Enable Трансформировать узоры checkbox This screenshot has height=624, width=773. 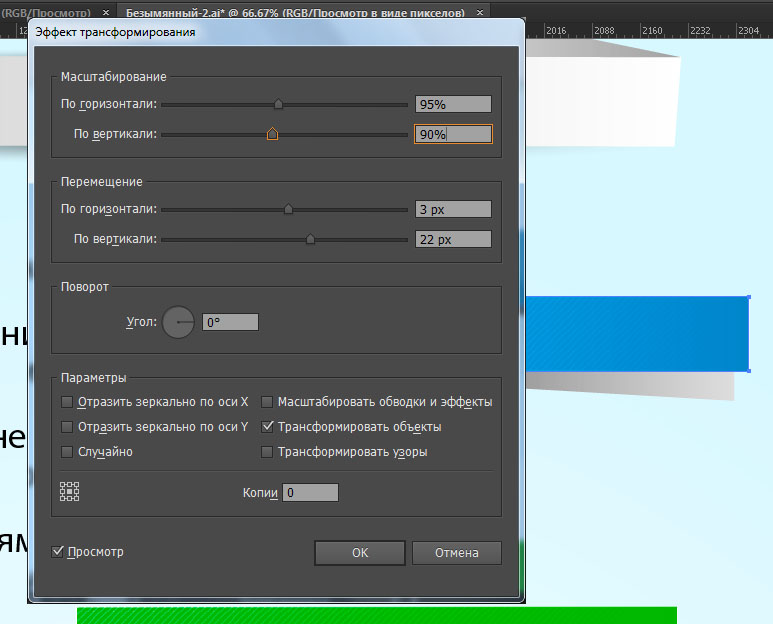(267, 452)
